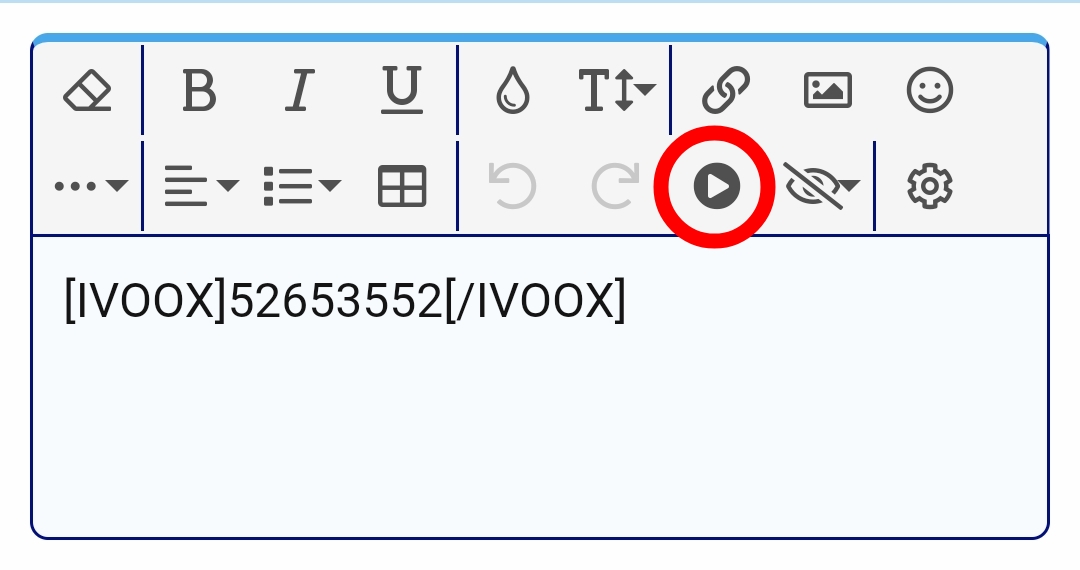Screen dimensions: 1080x570
Task: Expand the three-dots more options menu
Action: (91, 186)
